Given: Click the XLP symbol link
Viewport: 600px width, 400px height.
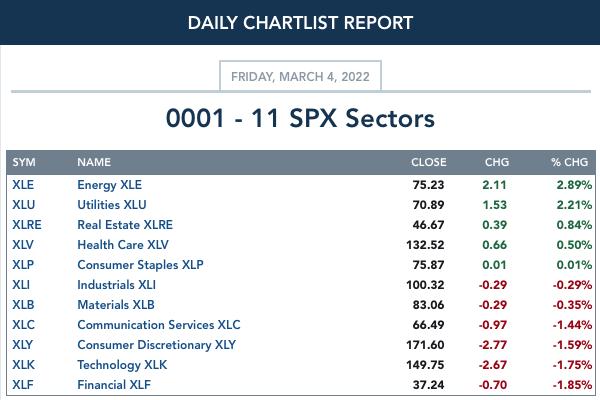Looking at the screenshot, I should [23, 265].
